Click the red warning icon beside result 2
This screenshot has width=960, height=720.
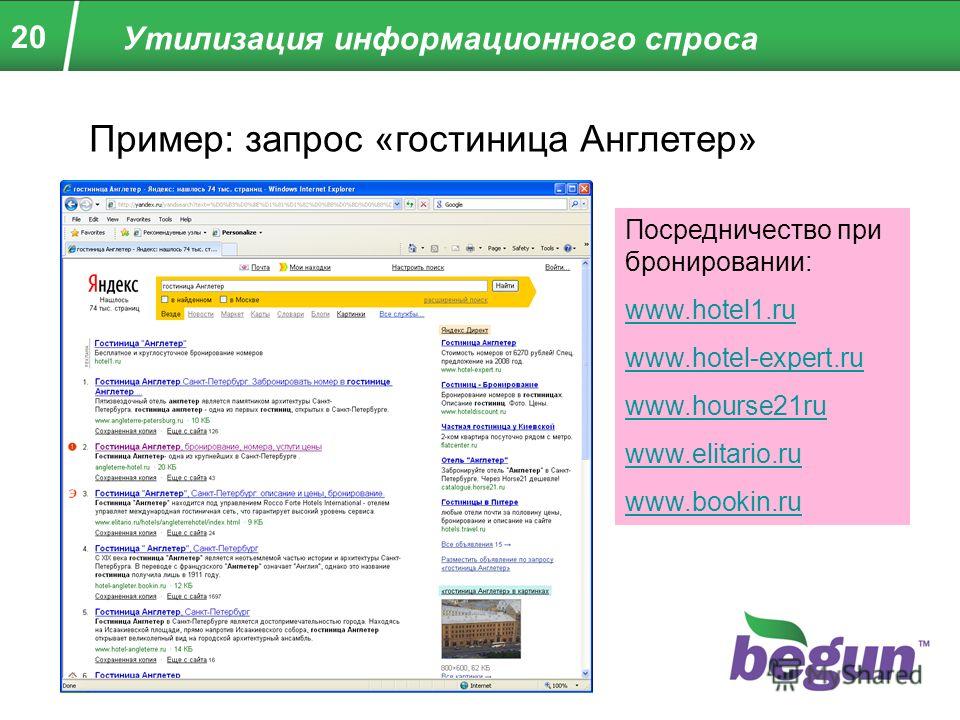(x=72, y=447)
